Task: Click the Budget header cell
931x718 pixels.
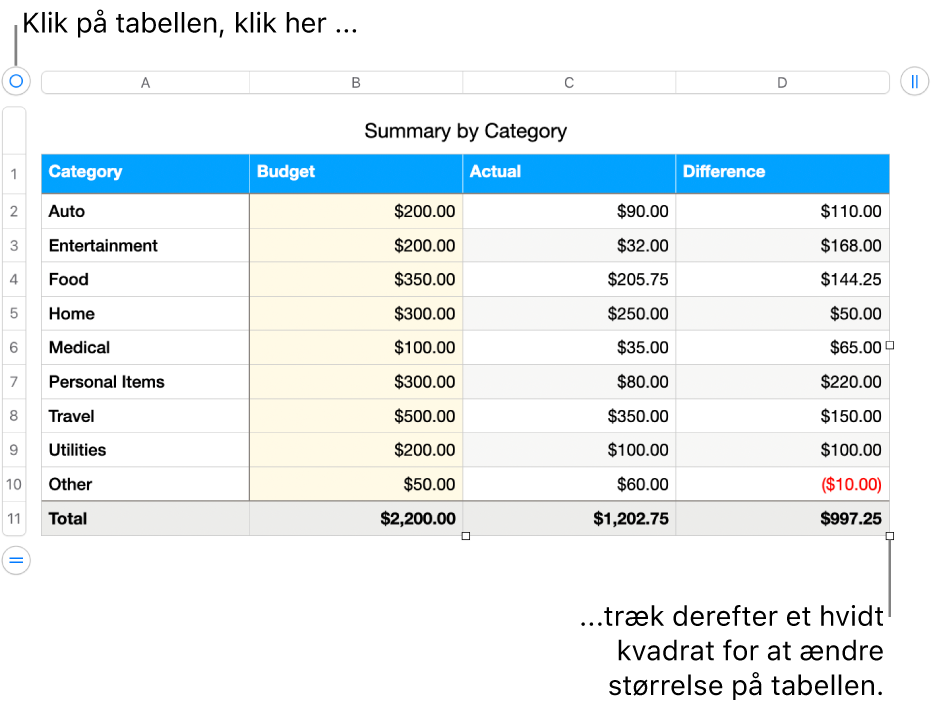Action: tap(356, 172)
